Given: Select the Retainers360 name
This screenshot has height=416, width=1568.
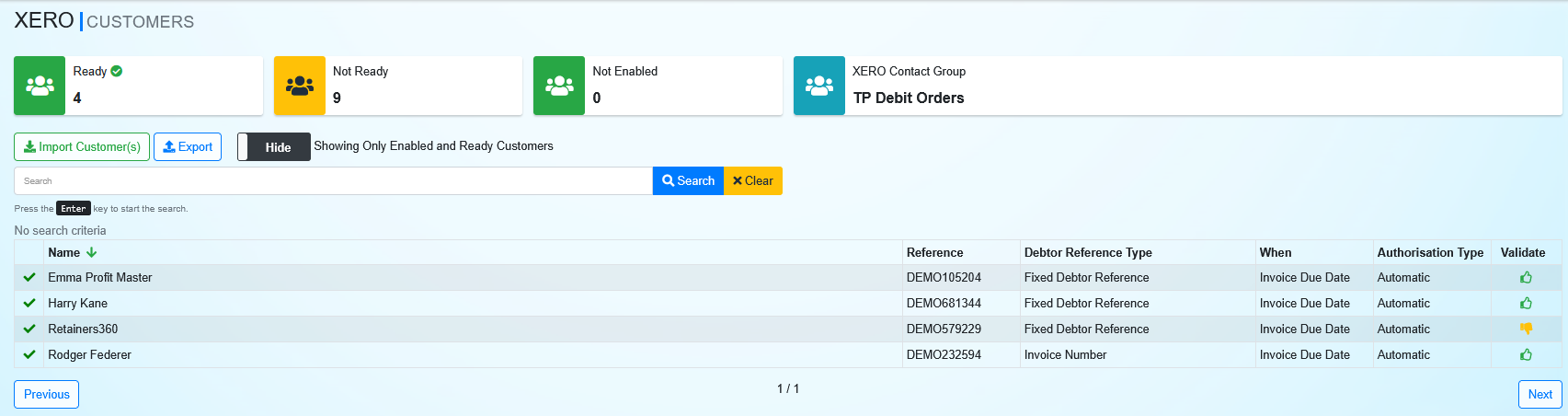Looking at the screenshot, I should (x=83, y=329).
